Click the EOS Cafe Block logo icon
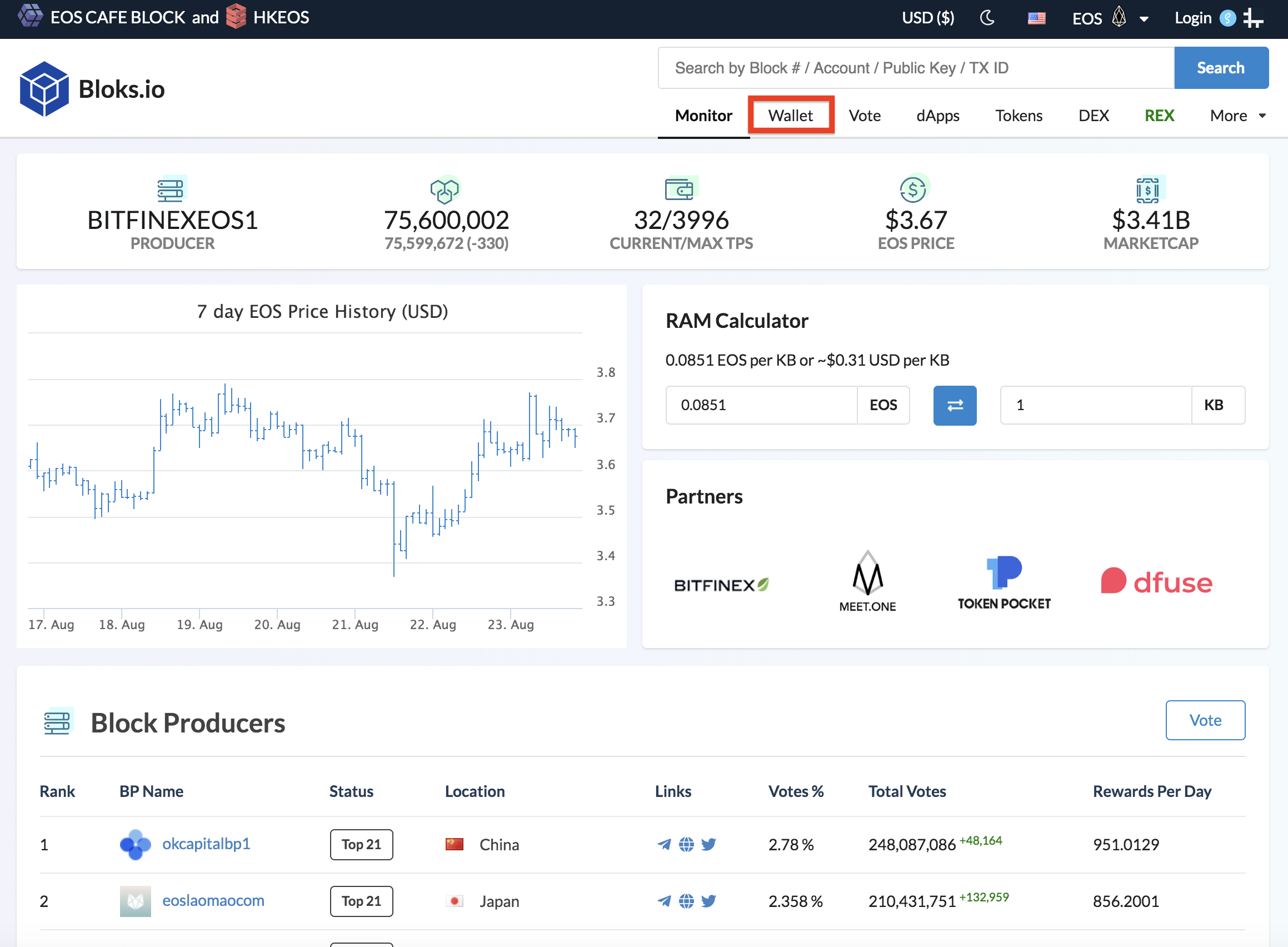Image resolution: width=1288 pixels, height=947 pixels. point(31,16)
